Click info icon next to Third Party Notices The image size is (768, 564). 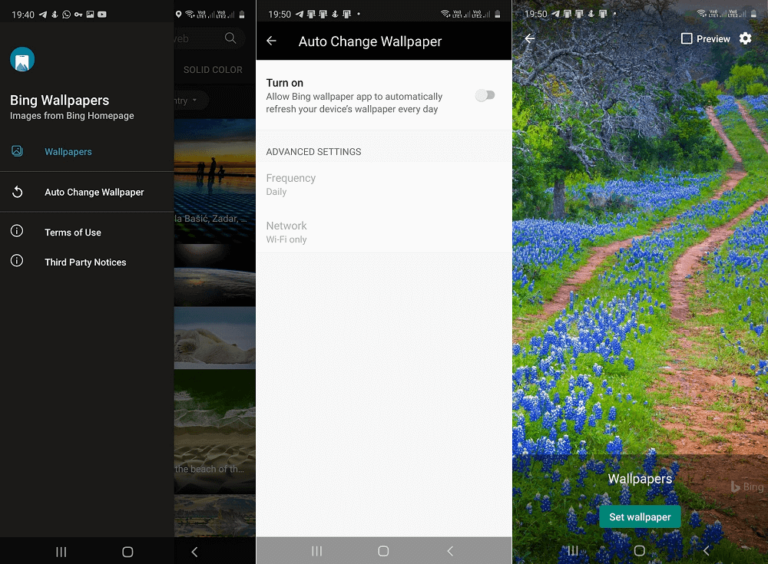click(x=17, y=260)
